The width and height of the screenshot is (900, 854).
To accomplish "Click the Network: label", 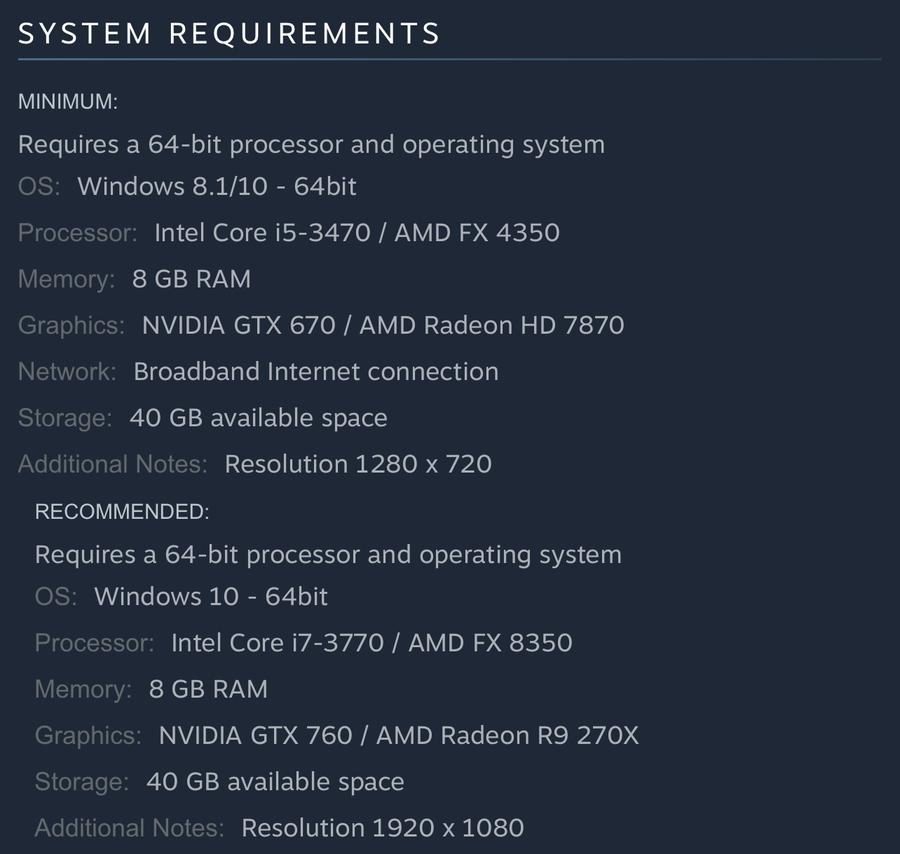I will (x=67, y=371).
